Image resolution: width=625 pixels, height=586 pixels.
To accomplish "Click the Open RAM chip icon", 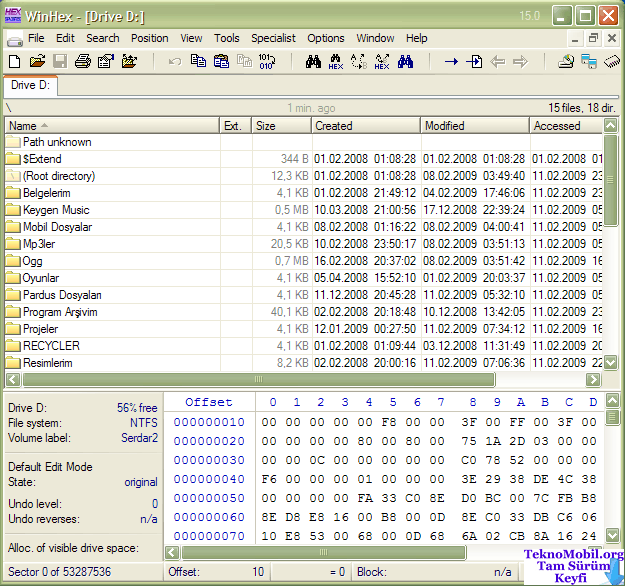I will (612, 62).
